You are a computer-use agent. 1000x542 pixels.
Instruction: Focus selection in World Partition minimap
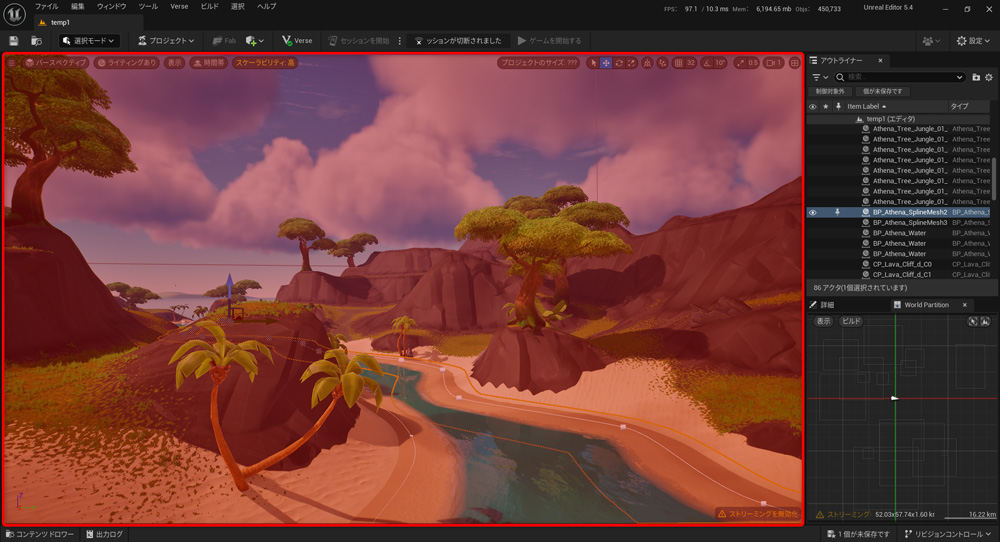pos(973,321)
